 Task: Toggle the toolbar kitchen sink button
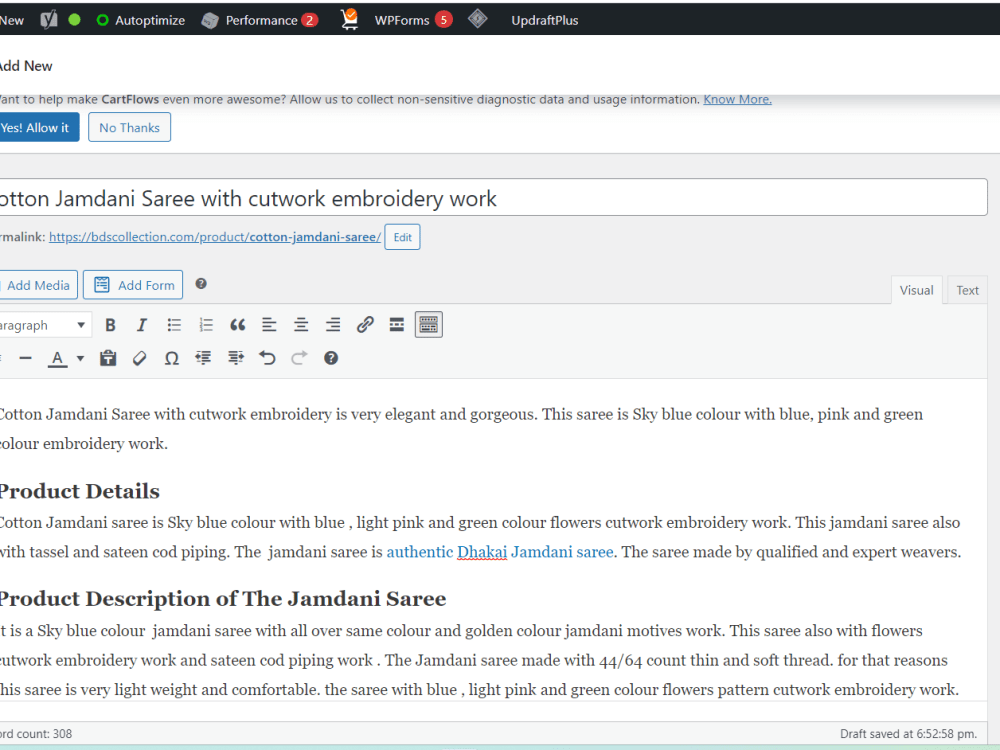tap(429, 325)
